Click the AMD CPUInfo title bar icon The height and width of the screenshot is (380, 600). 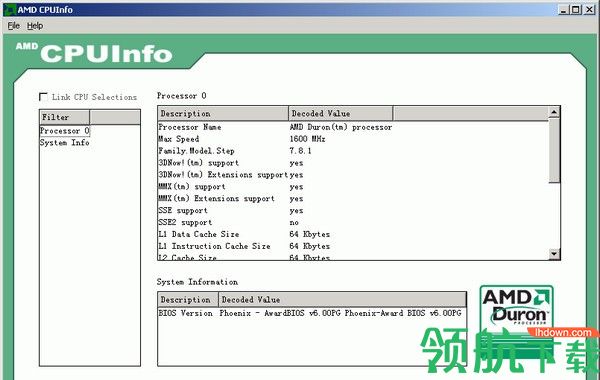click(x=10, y=10)
